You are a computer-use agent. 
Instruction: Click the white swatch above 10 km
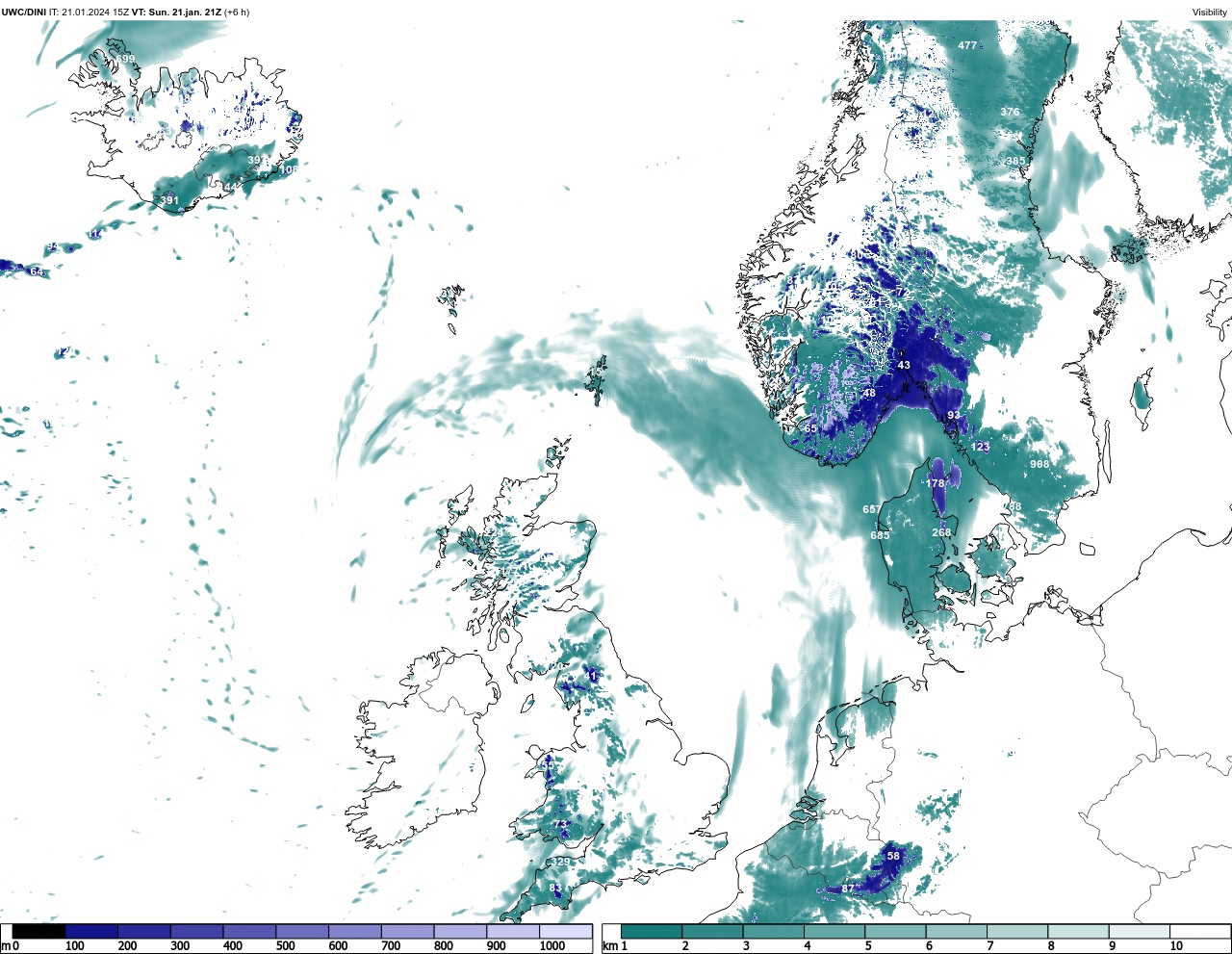tap(1200, 931)
